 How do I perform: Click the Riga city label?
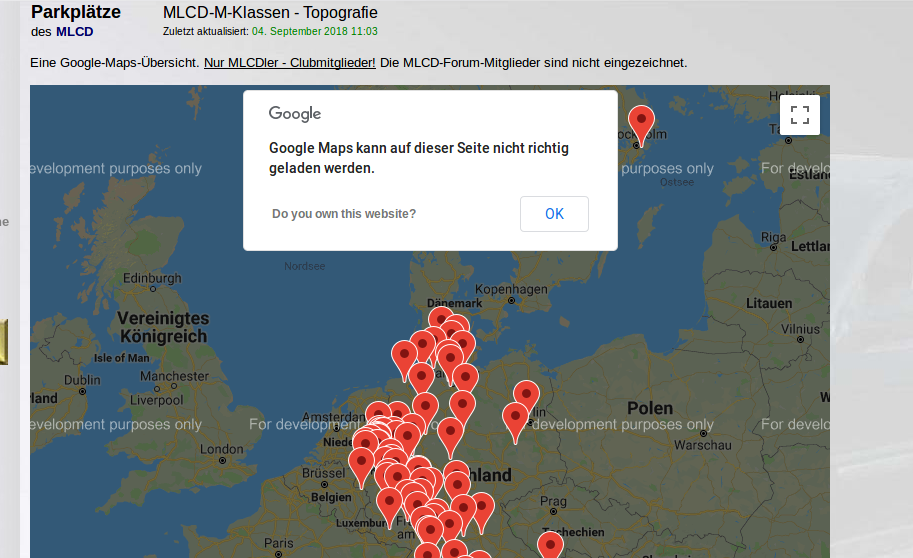[x=773, y=237]
